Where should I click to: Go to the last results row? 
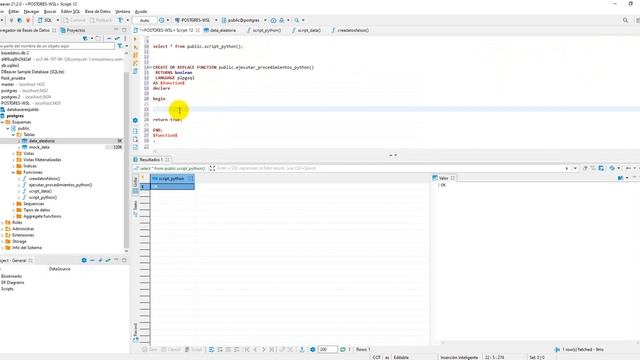272,349
